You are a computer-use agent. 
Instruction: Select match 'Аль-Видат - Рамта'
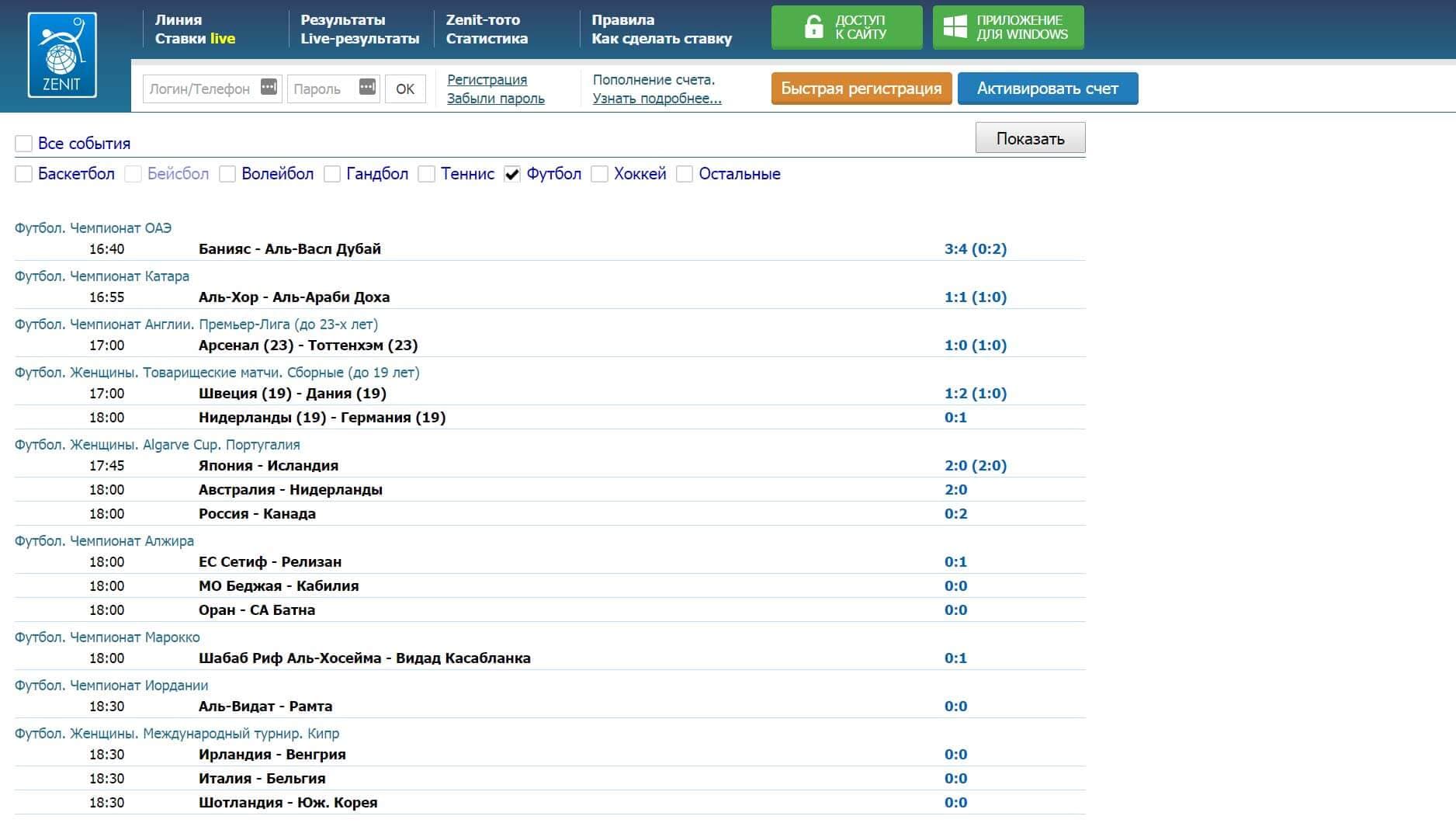pyautogui.click(x=265, y=707)
